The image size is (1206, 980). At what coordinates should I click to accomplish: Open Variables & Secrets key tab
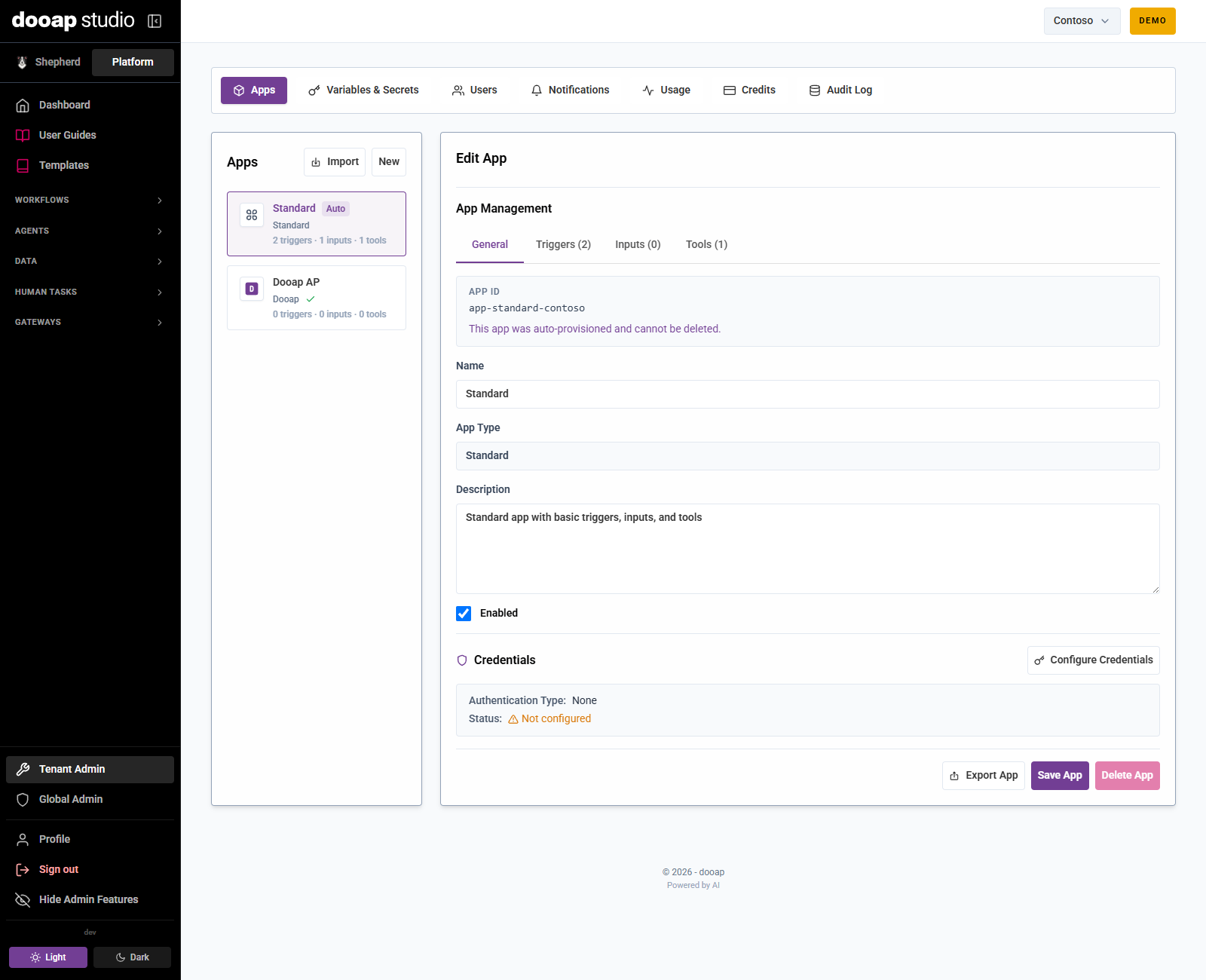363,90
